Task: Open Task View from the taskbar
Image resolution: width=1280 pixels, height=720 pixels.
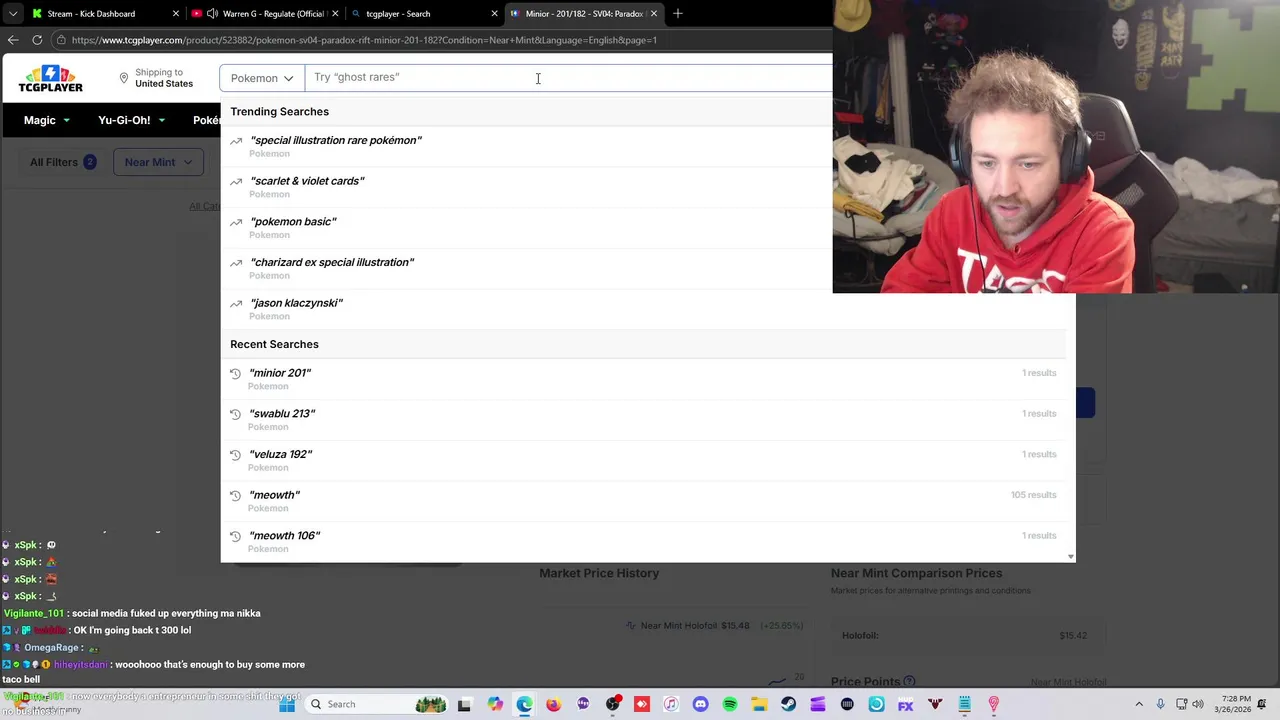Action: pos(464,704)
